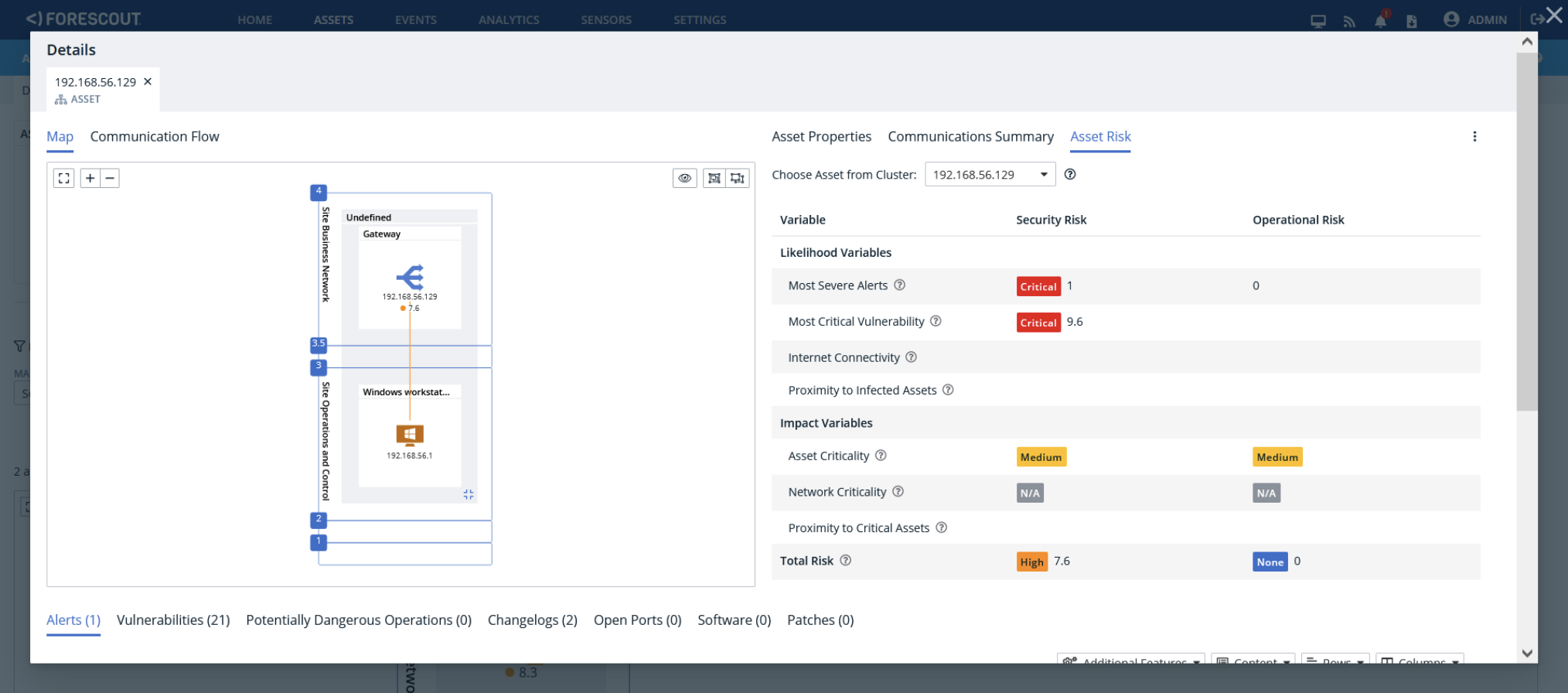Click the help icon next to Total Risk
This screenshot has width=1568, height=693.
pyautogui.click(x=846, y=561)
